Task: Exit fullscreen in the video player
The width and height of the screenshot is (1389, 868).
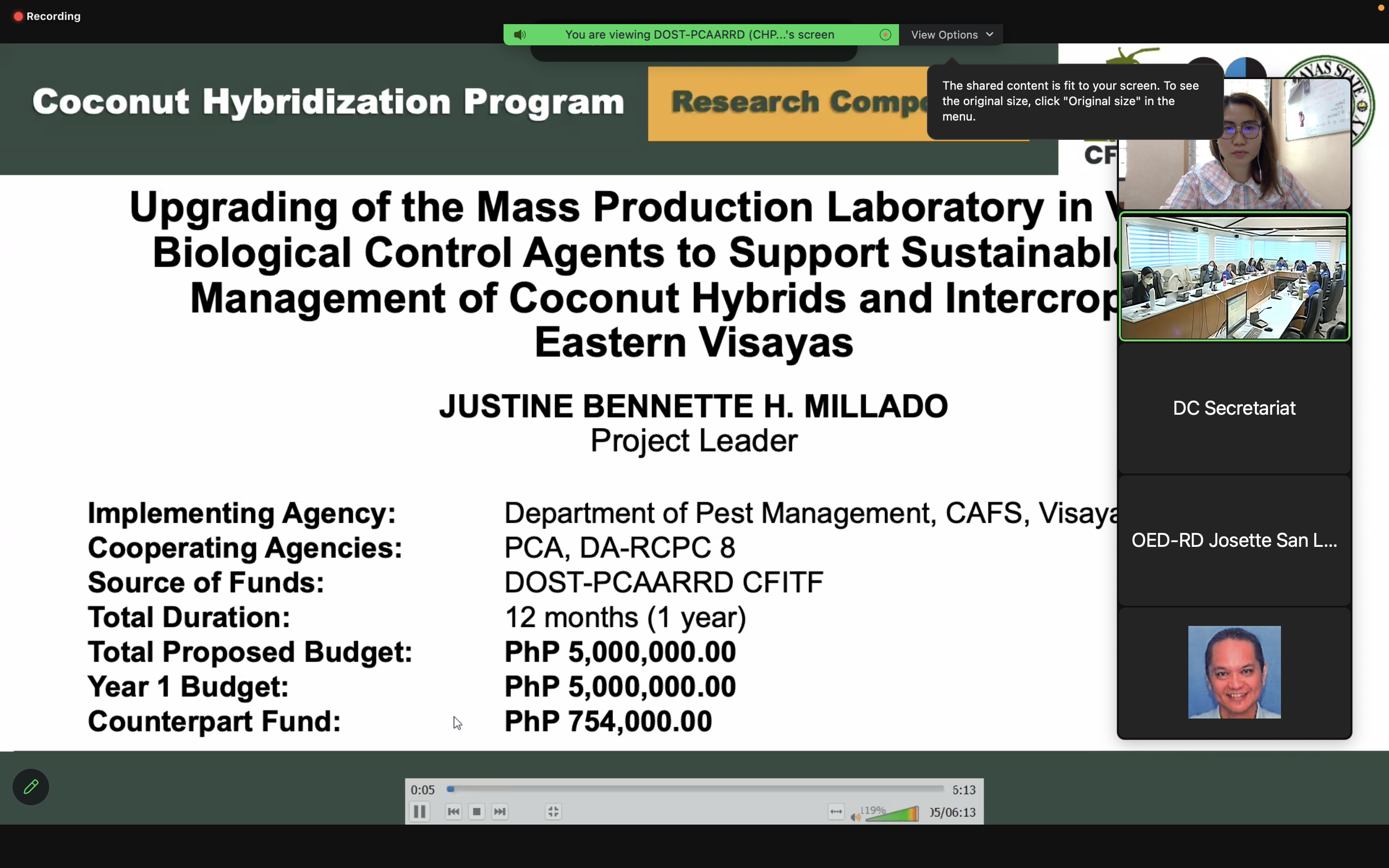Action: coord(553,811)
